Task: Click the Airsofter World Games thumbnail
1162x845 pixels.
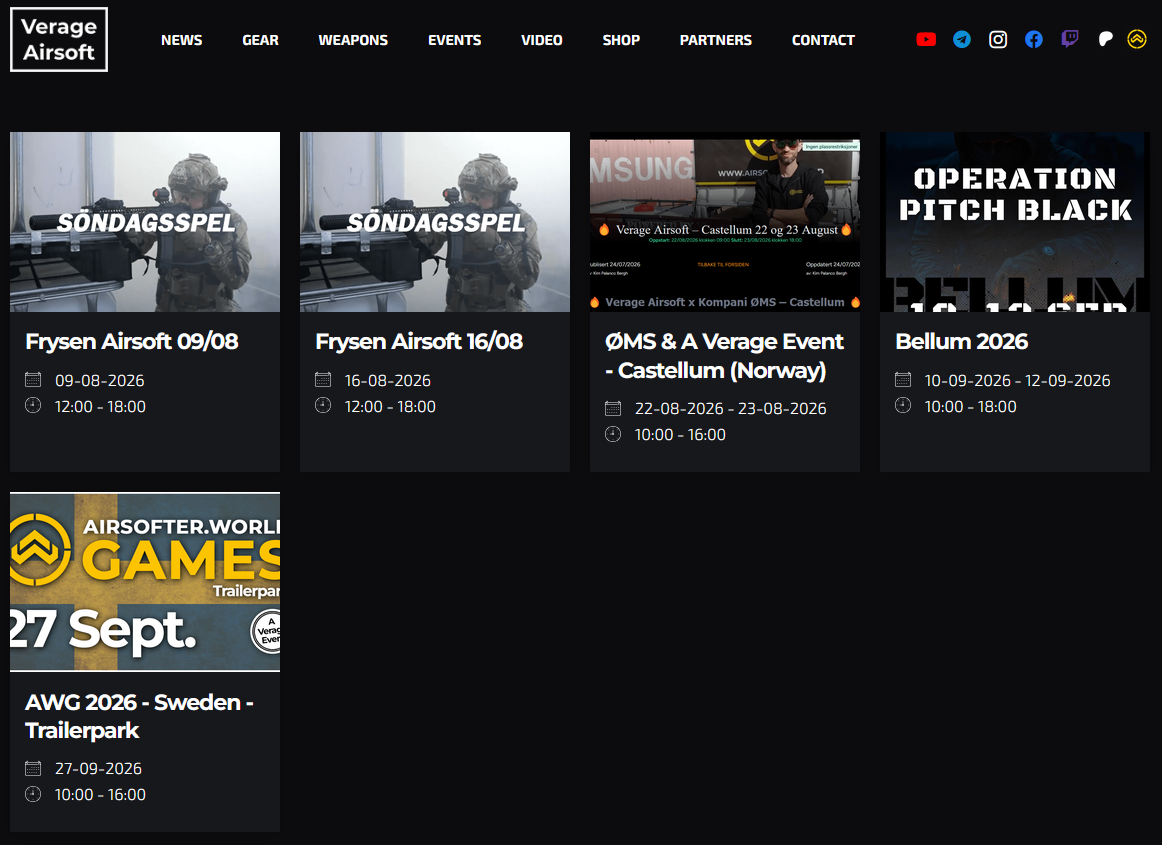Action: [x=145, y=582]
